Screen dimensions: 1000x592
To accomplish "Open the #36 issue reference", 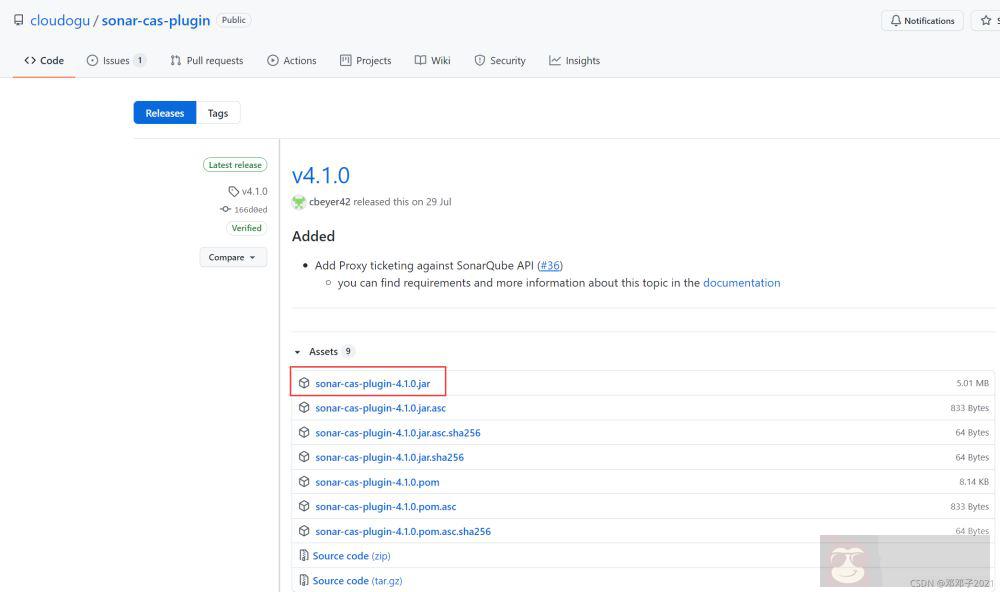I will [549, 266].
